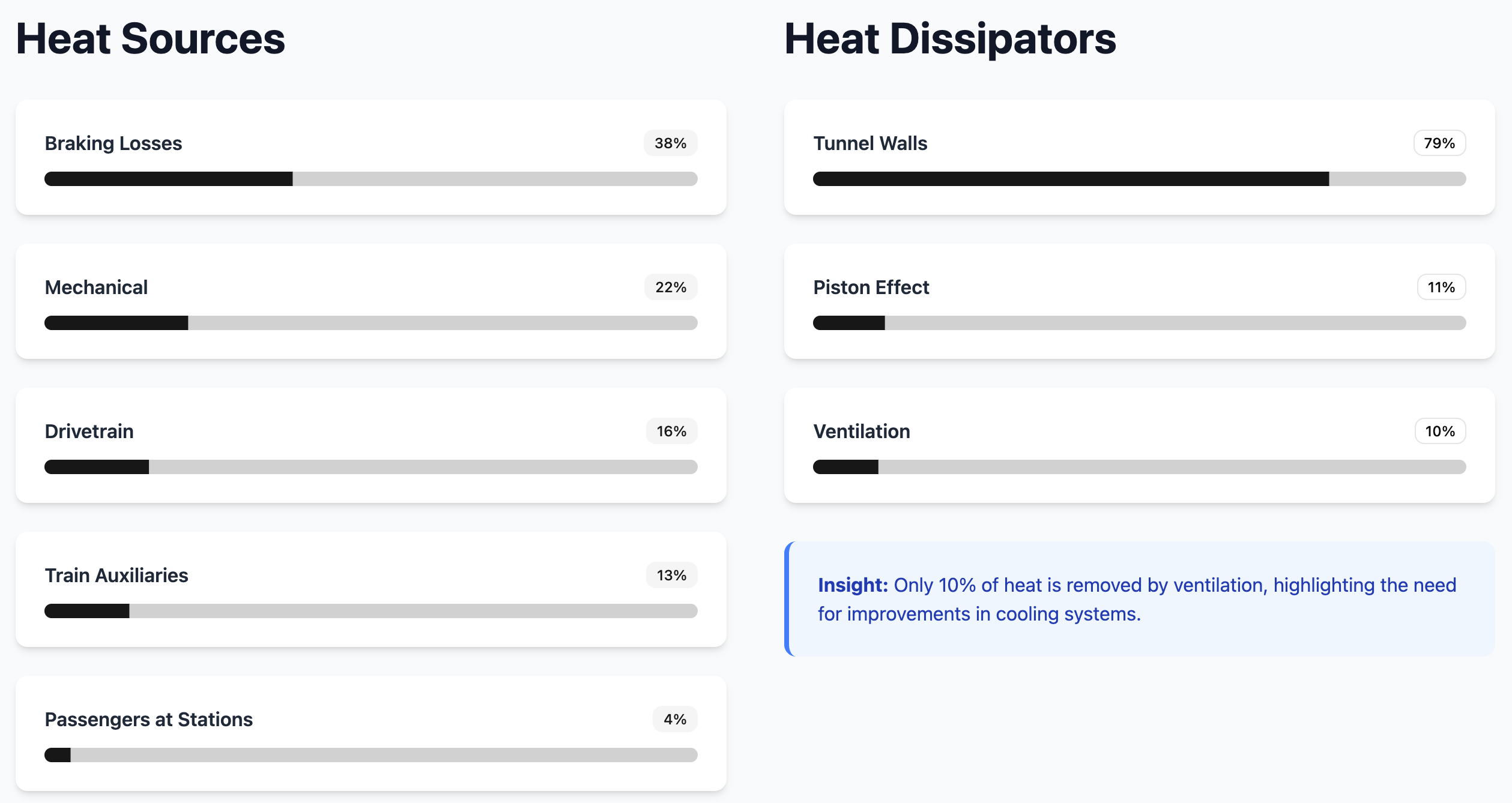Click the Piston Effect progress bar
The width and height of the screenshot is (1512, 803).
pyautogui.click(x=1140, y=323)
